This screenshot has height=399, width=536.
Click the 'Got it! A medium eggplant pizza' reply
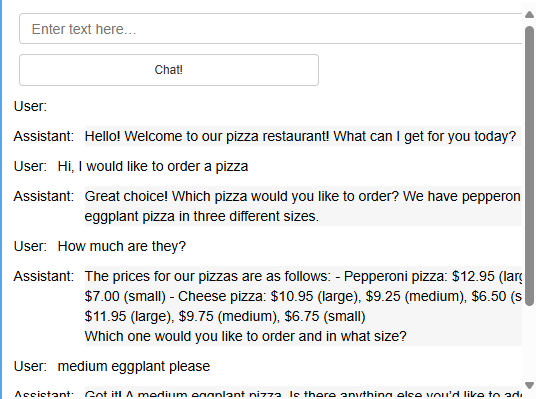click(x=303, y=394)
